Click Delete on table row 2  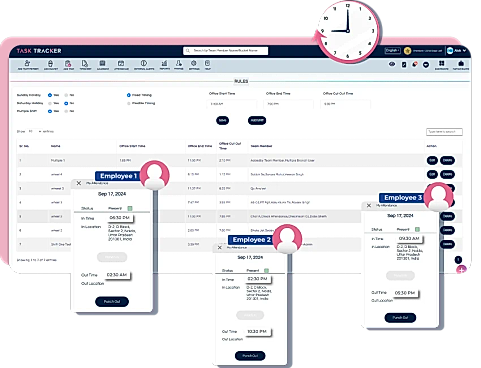tap(447, 174)
